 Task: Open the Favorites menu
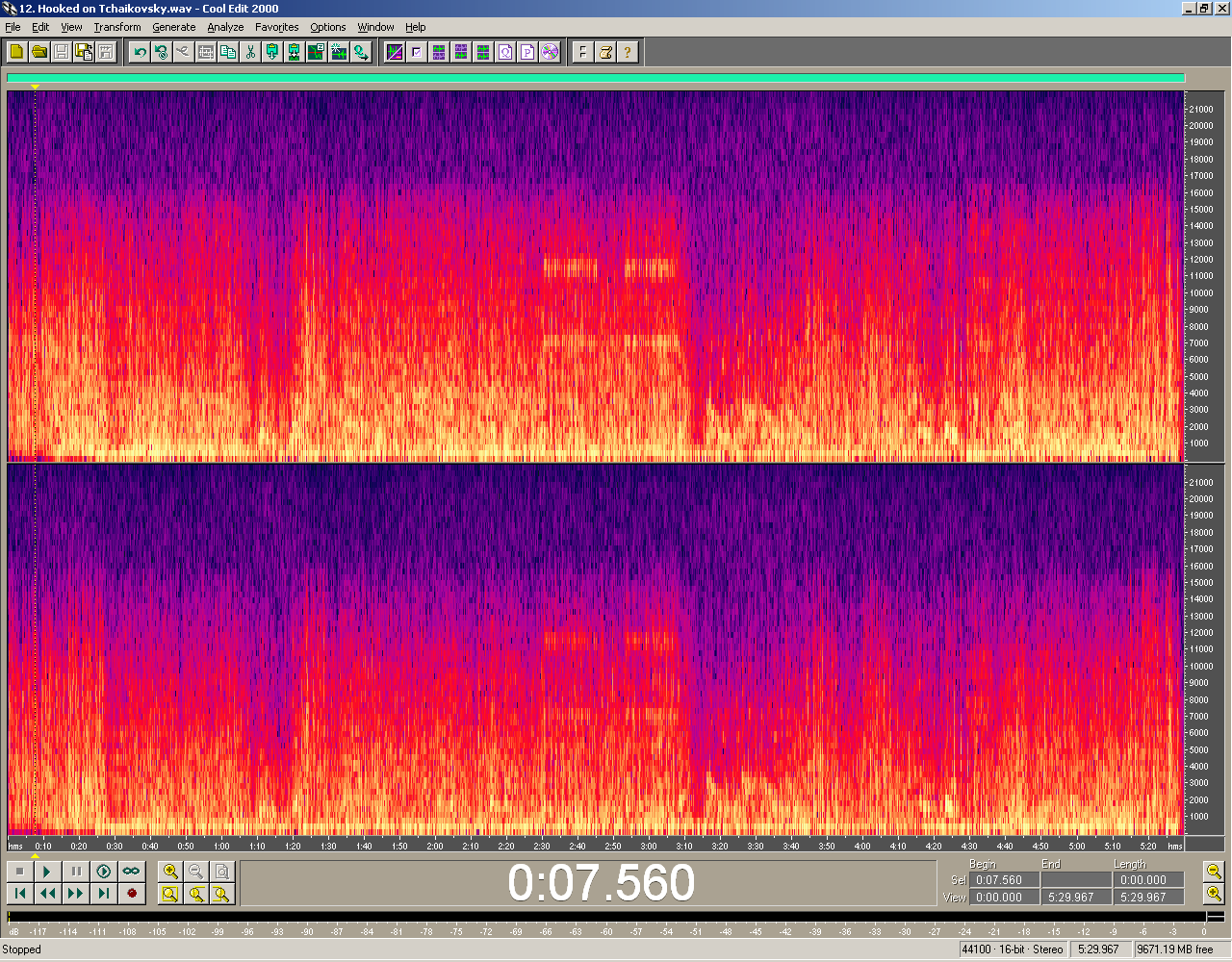point(276,27)
